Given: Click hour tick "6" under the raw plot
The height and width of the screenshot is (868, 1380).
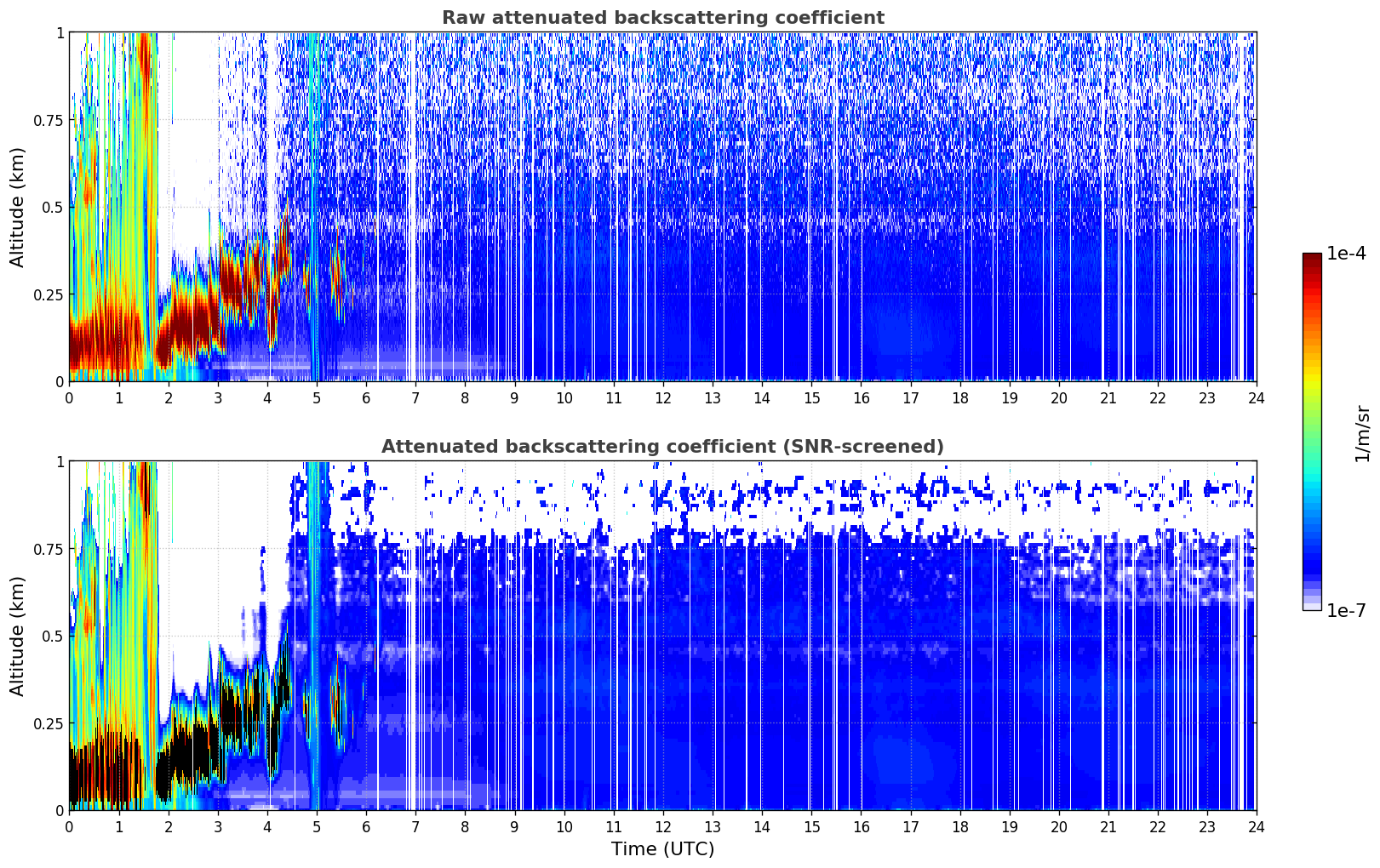Looking at the screenshot, I should pyautogui.click(x=366, y=397).
